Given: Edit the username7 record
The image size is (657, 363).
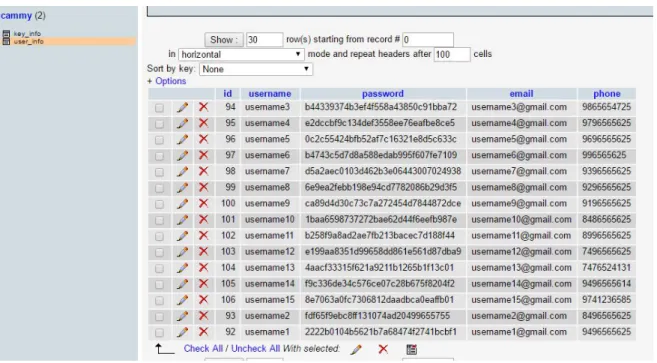Looking at the screenshot, I should tap(182, 171).
